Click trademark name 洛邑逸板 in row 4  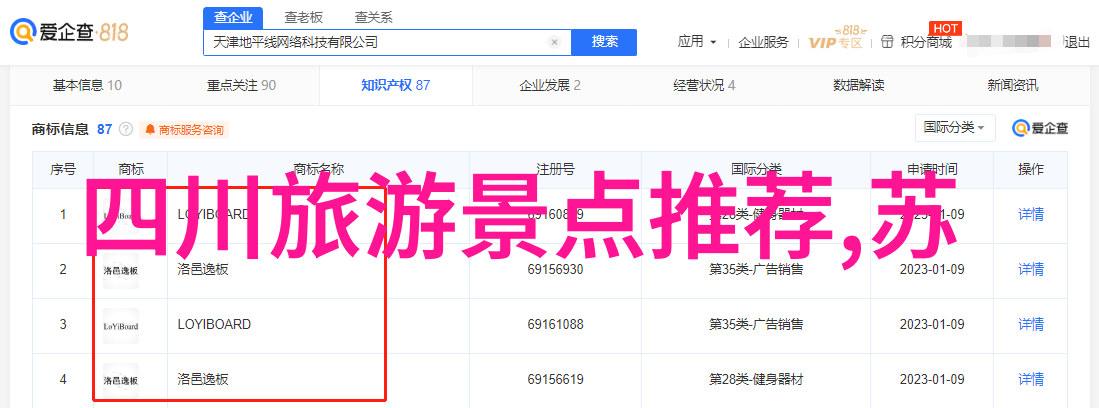(203, 379)
